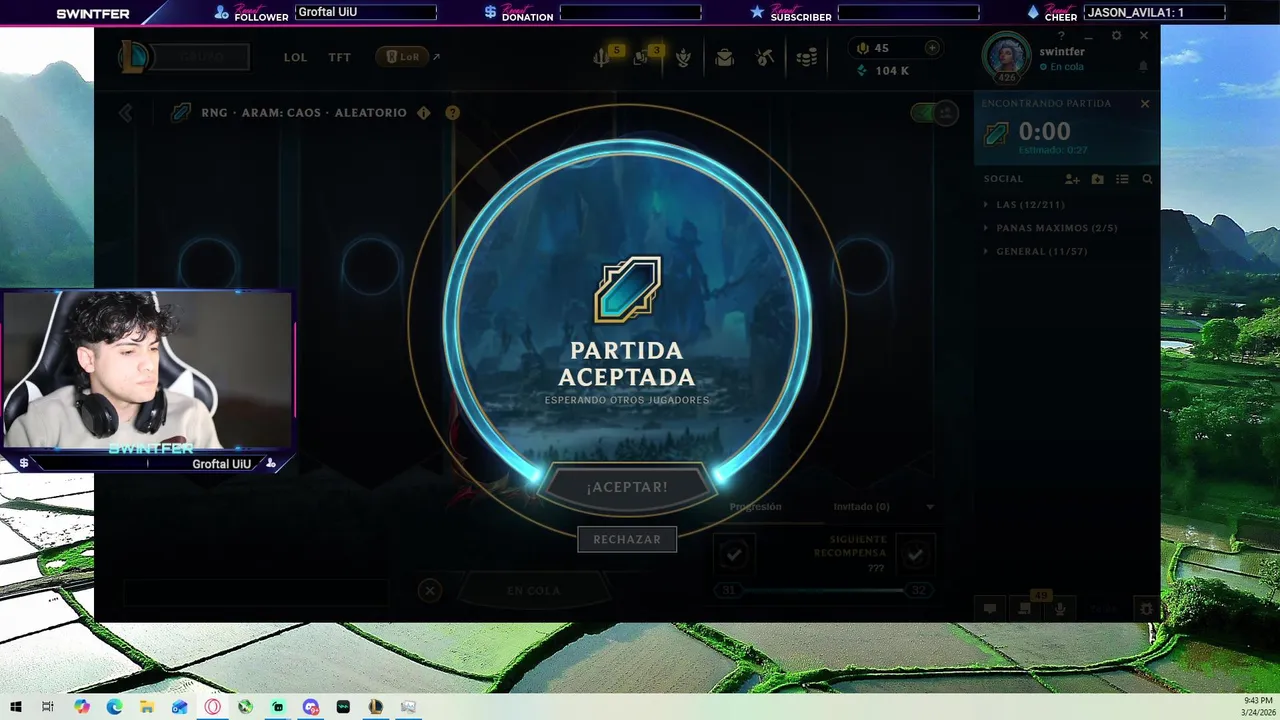1280x720 pixels.
Task: Toggle the open party switch
Action: point(934,113)
